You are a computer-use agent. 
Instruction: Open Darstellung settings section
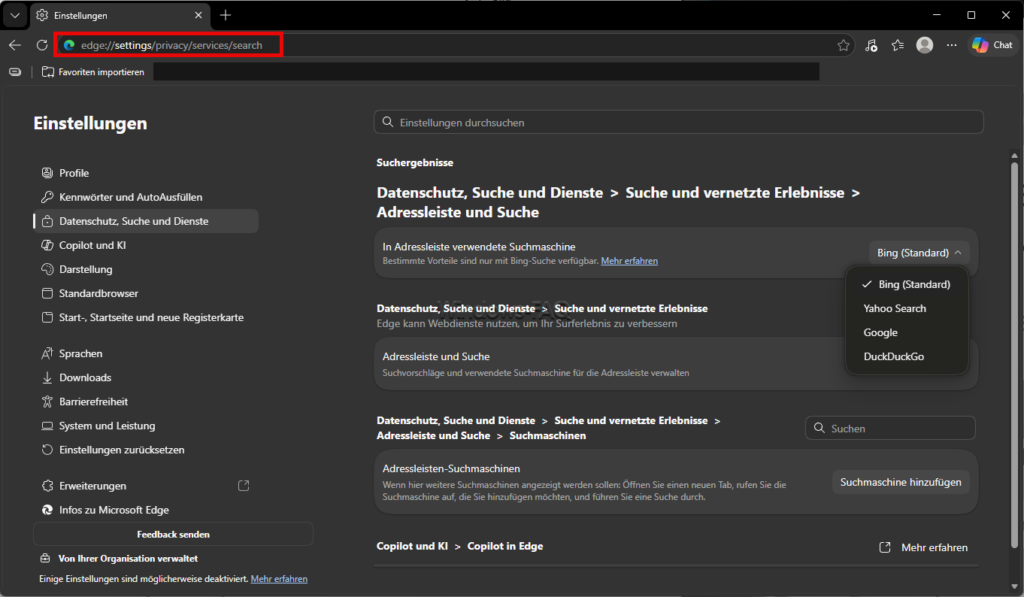point(146,270)
